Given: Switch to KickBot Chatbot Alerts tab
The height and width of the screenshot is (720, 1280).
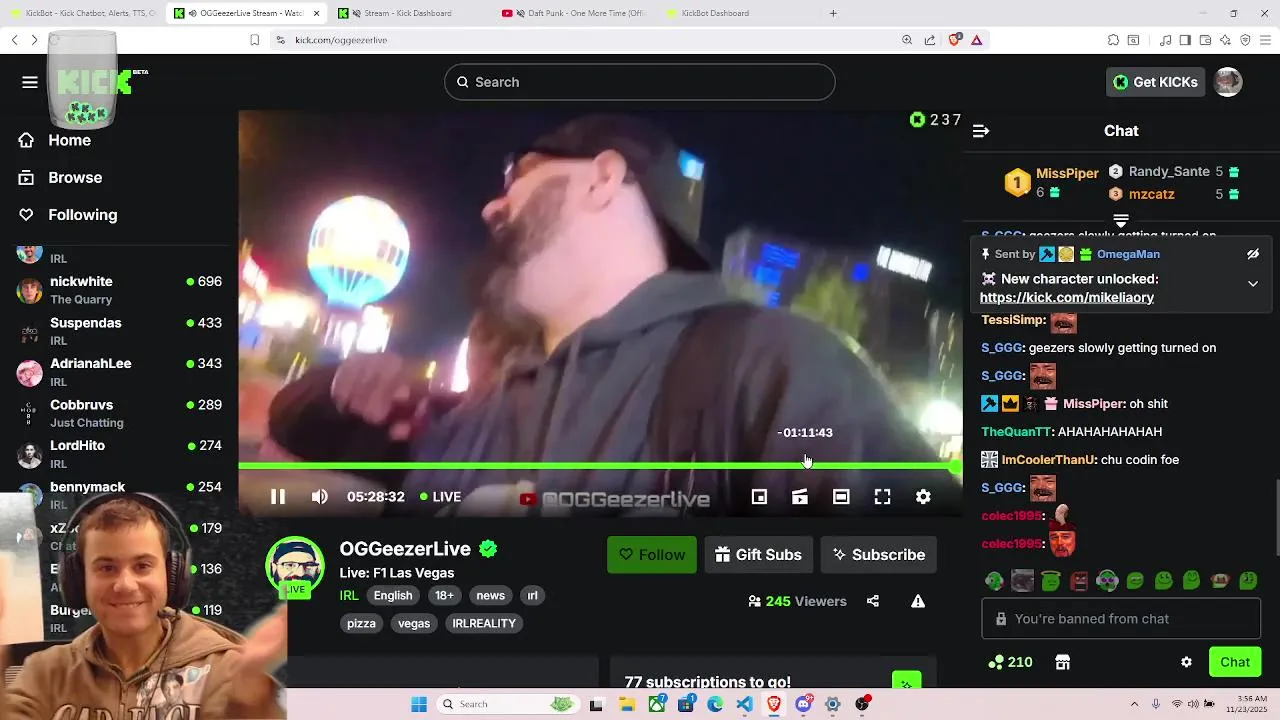Looking at the screenshot, I should pos(84,13).
